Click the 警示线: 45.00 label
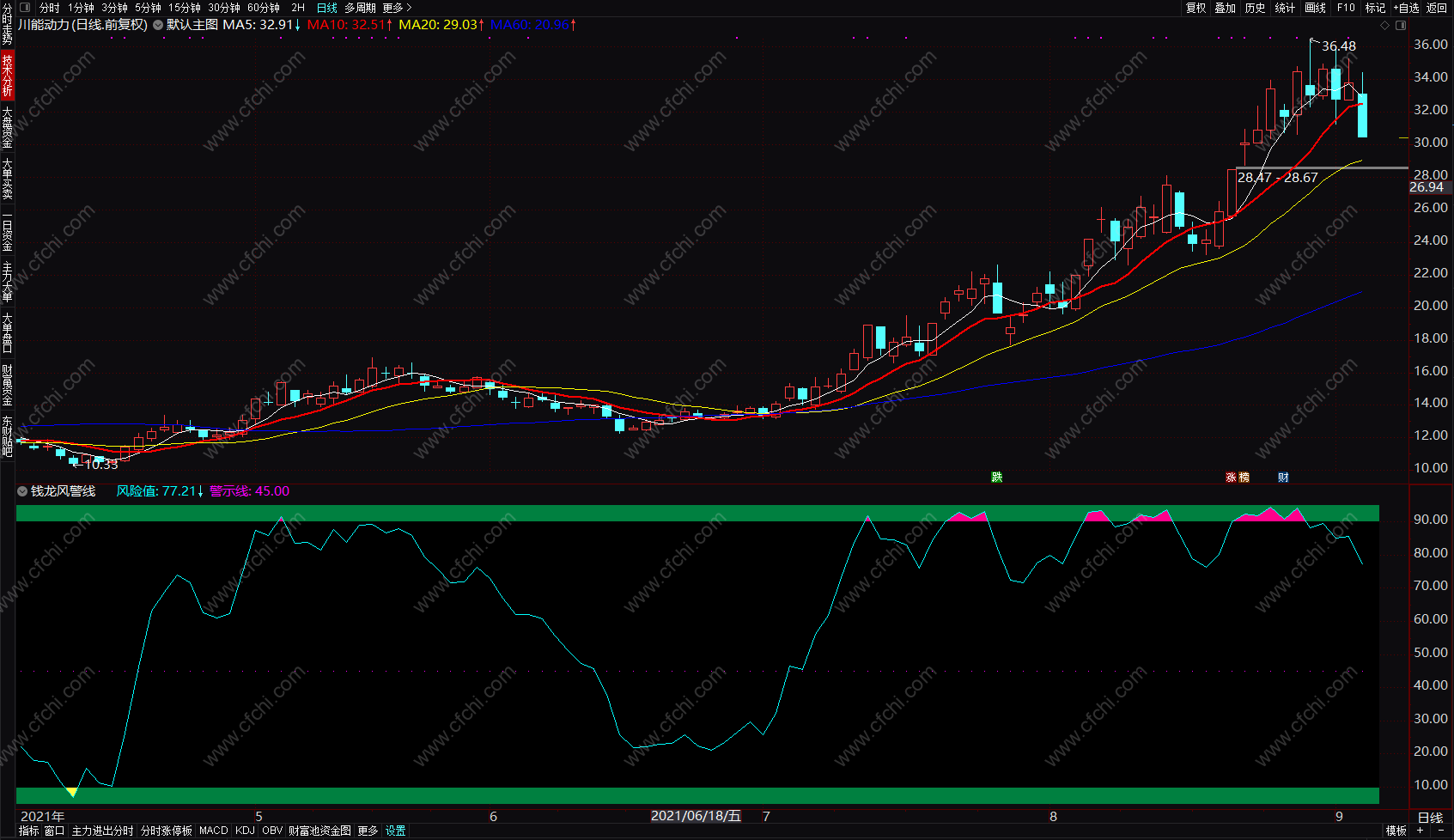 pos(250,491)
